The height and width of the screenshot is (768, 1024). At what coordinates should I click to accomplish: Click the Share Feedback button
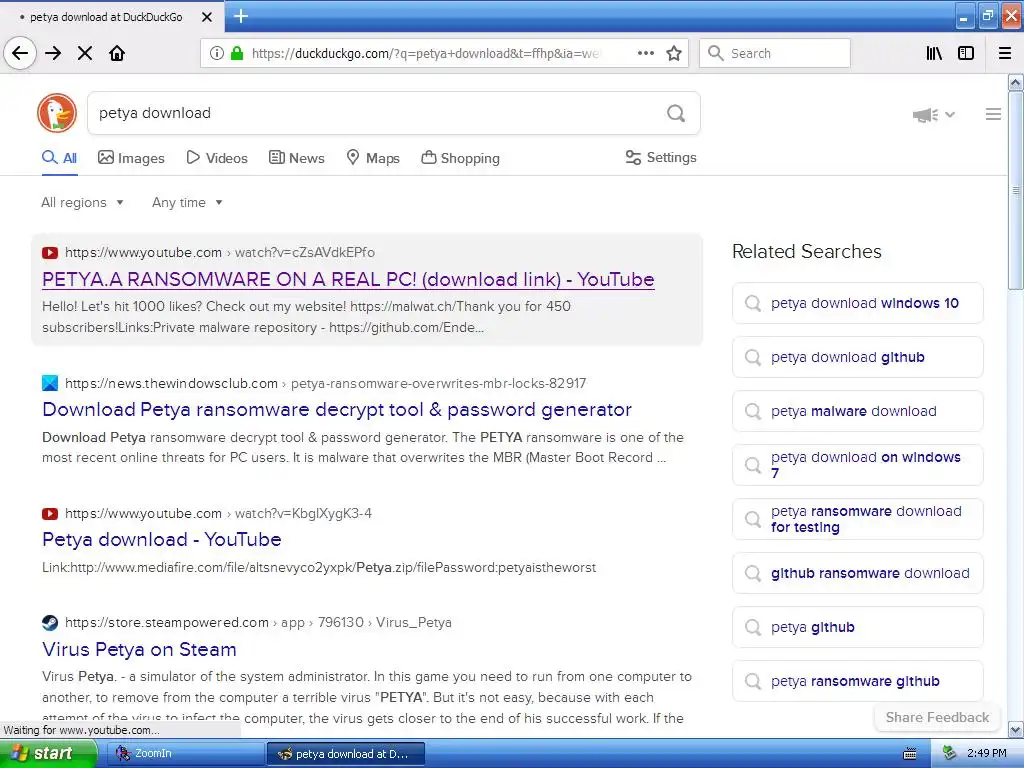(x=937, y=717)
